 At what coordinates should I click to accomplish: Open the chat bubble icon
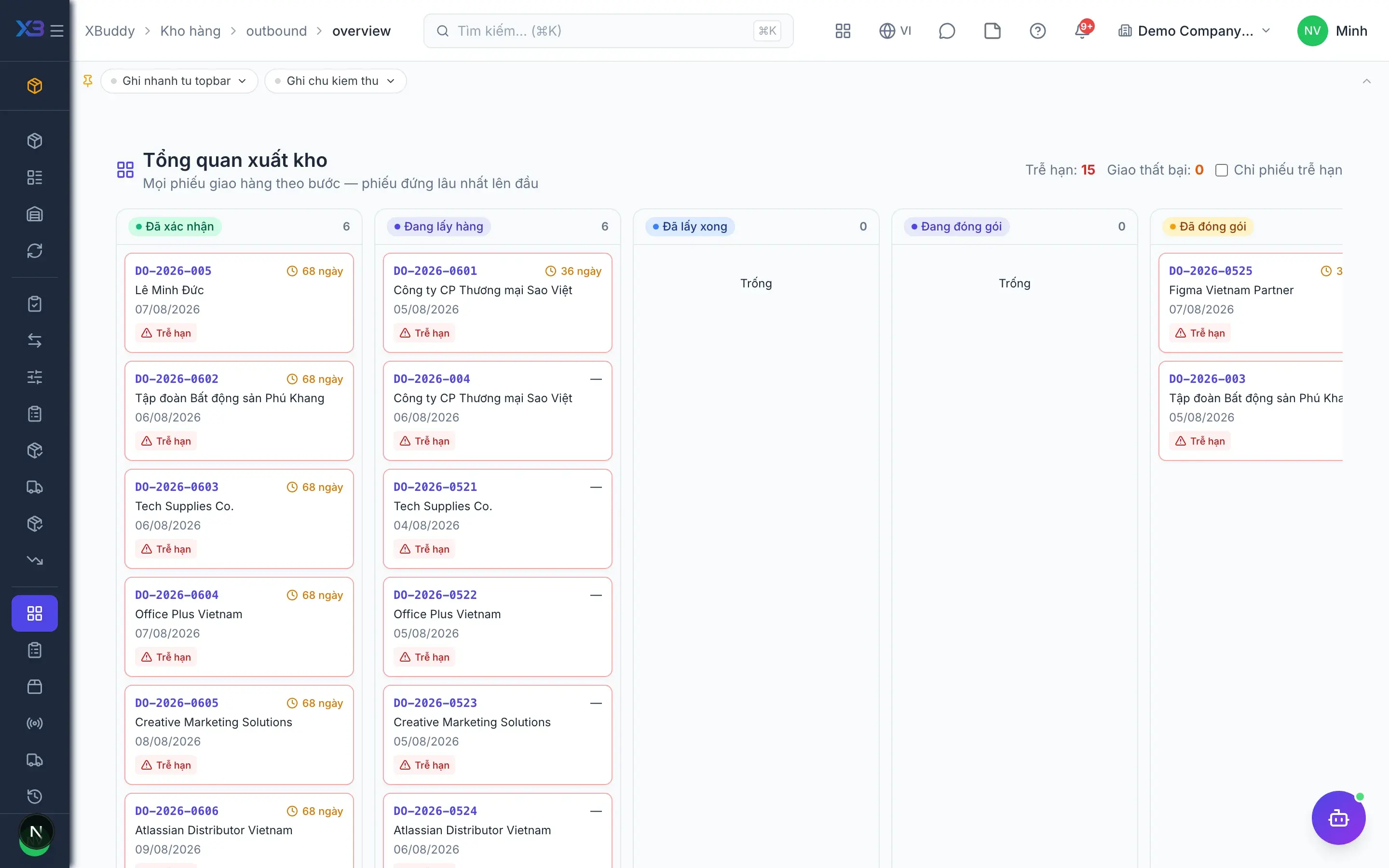946,30
